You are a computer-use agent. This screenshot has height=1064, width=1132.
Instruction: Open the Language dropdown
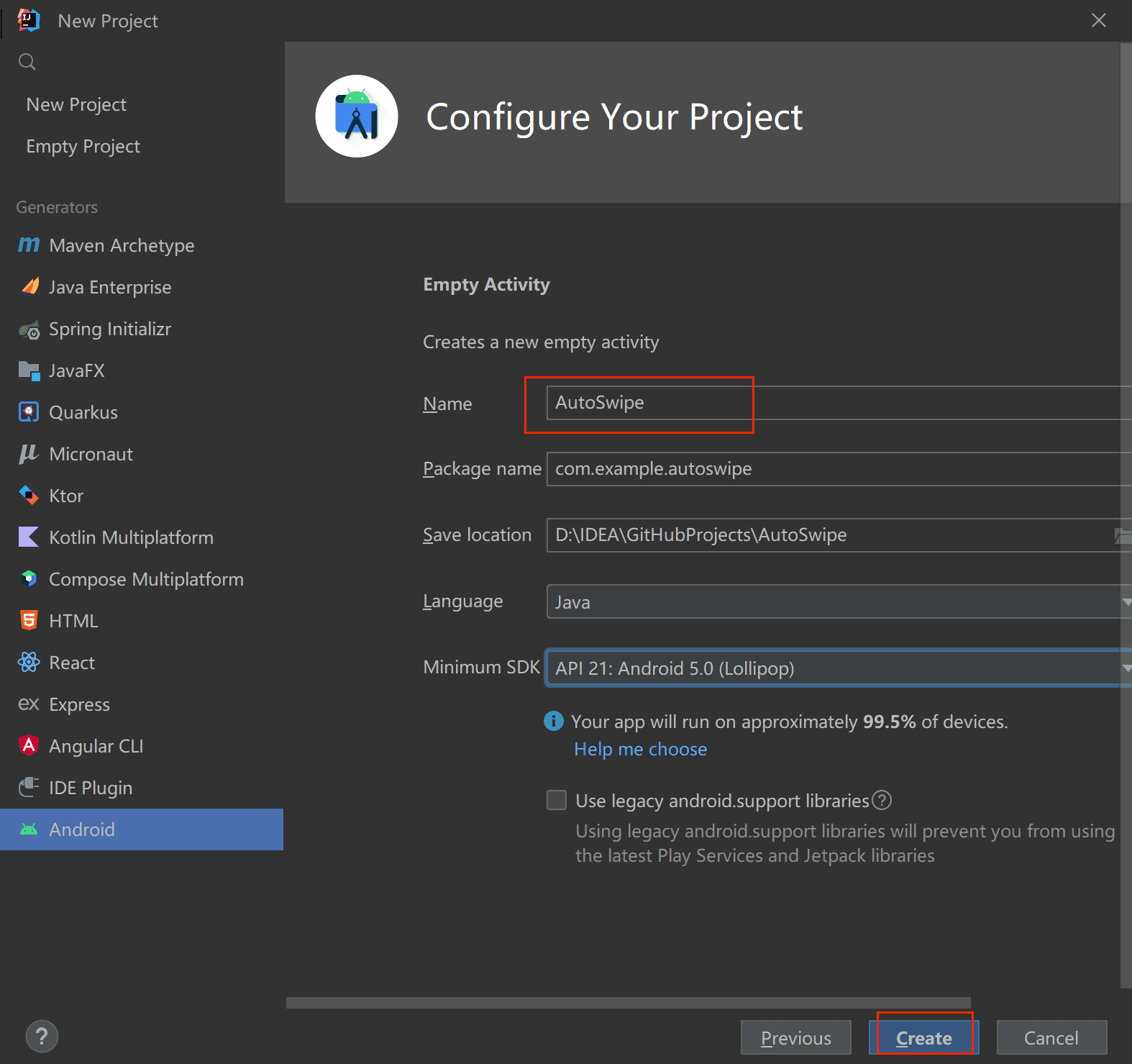coord(839,601)
